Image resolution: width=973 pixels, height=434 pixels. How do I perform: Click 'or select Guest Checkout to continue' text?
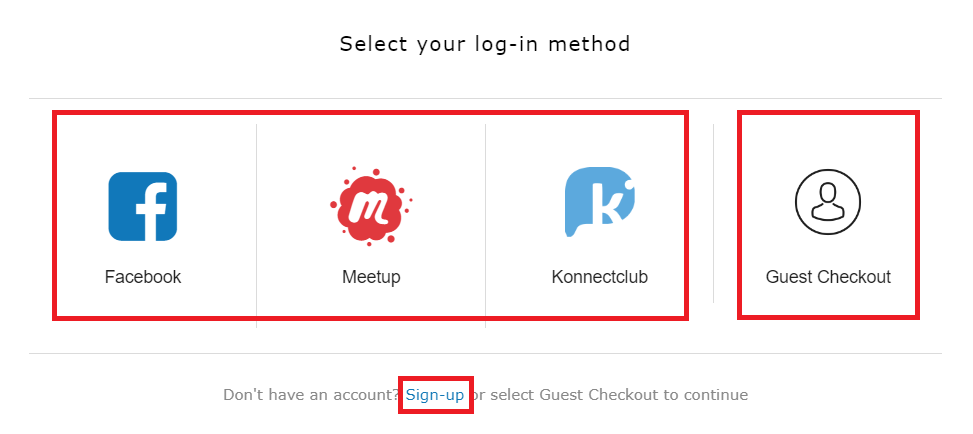coord(610,395)
